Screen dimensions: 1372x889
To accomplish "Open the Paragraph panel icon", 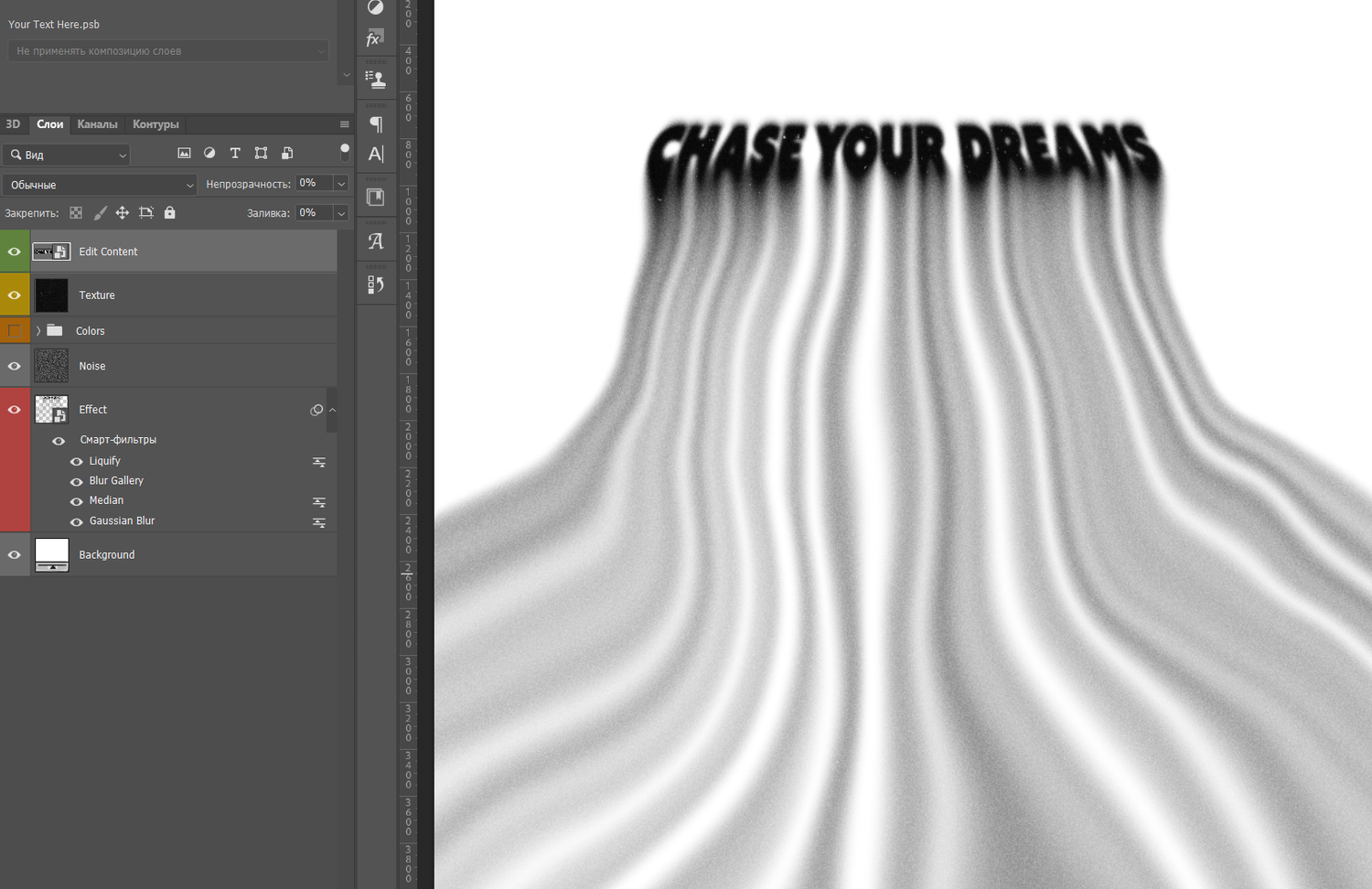I will pos(376,123).
